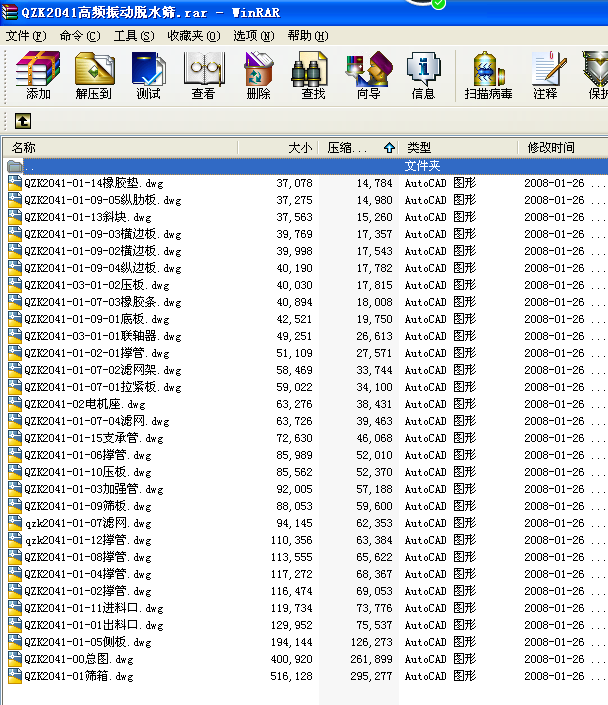Open the File (文件) menu
This screenshot has height=705, width=608.
click(26, 36)
